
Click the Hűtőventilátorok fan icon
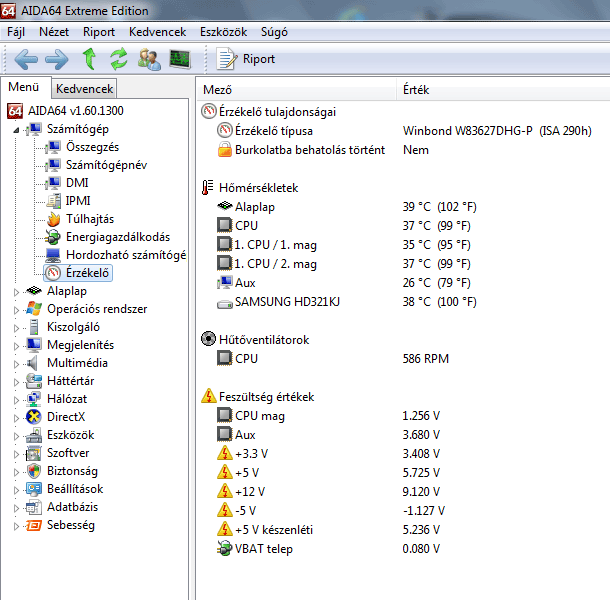click(209, 339)
